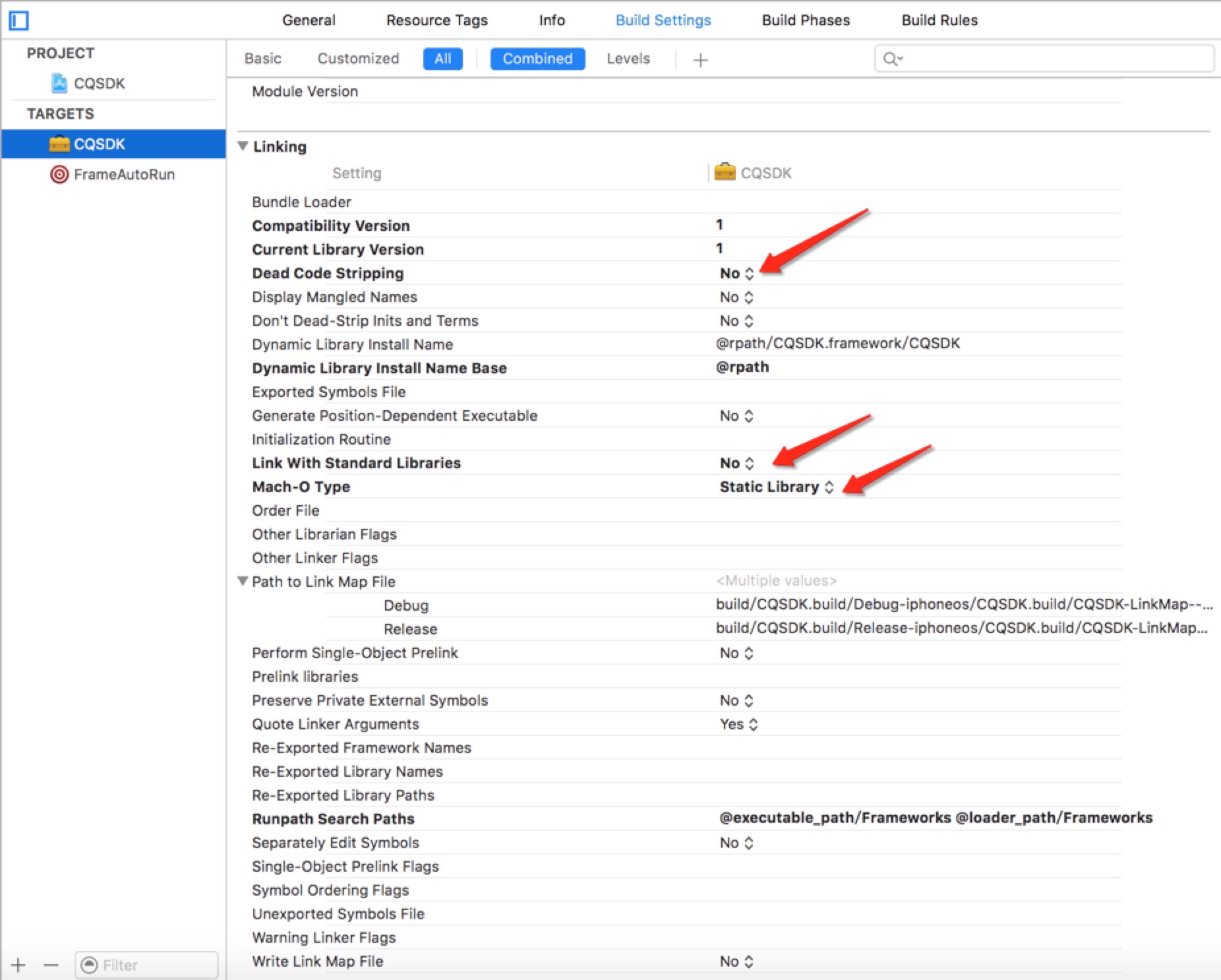Change Preserve Private External Symbols value

click(x=736, y=700)
